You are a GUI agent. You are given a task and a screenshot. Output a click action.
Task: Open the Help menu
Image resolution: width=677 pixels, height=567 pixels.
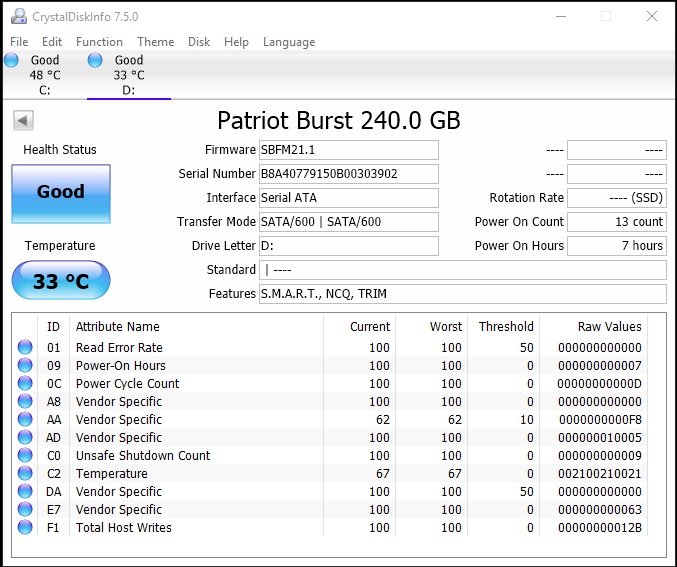[236, 42]
